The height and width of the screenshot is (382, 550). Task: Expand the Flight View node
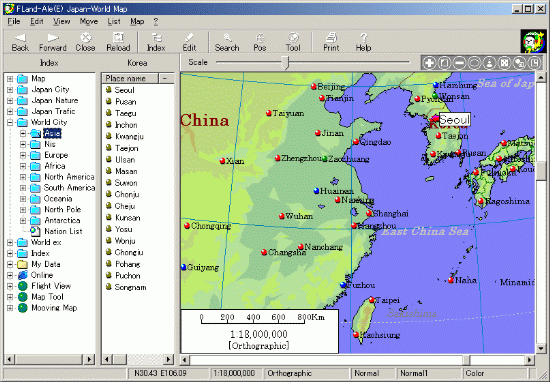point(10,286)
